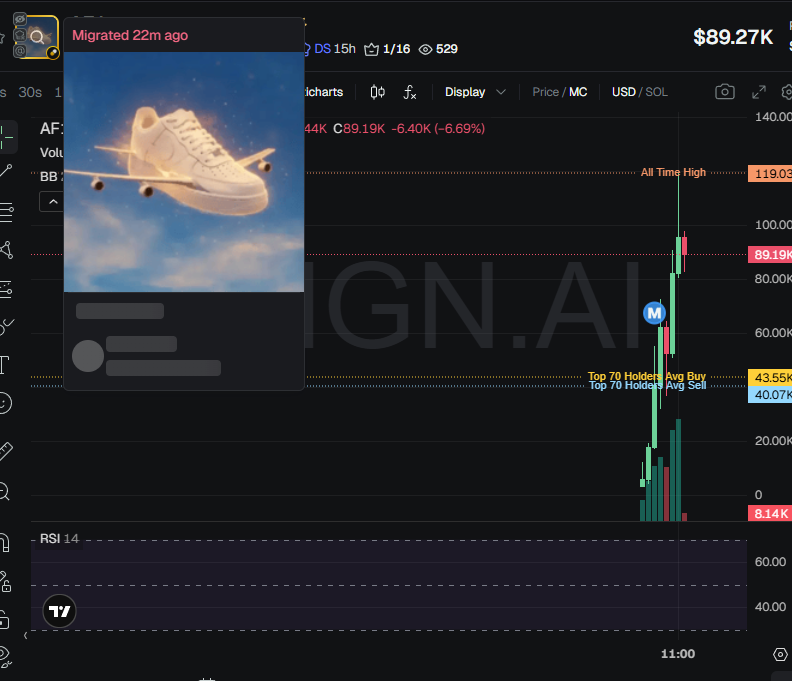This screenshot has width=792, height=681.
Task: Toggle stay in drawing mode
Action: click(5, 581)
